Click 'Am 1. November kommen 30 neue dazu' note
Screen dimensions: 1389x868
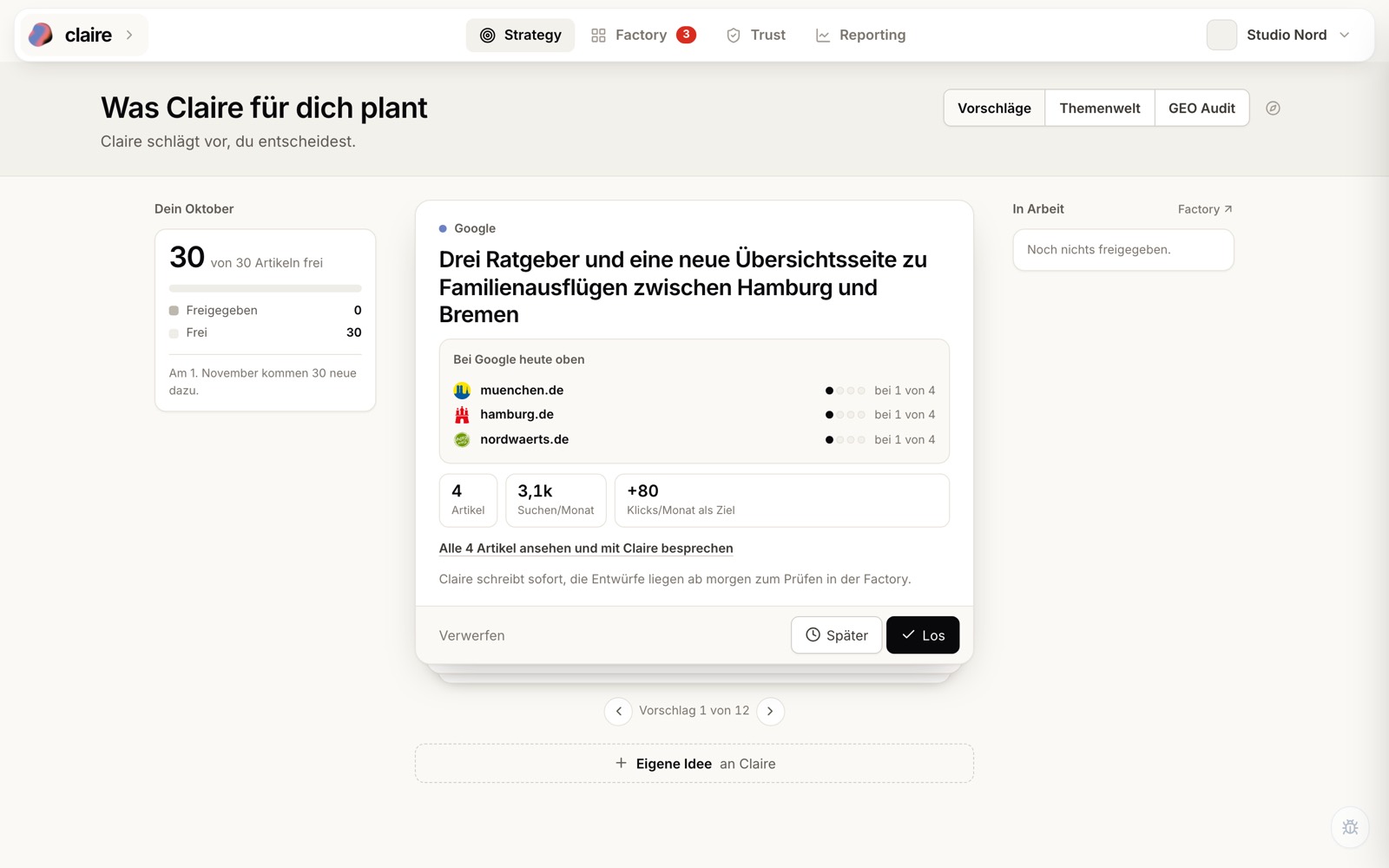point(263,382)
